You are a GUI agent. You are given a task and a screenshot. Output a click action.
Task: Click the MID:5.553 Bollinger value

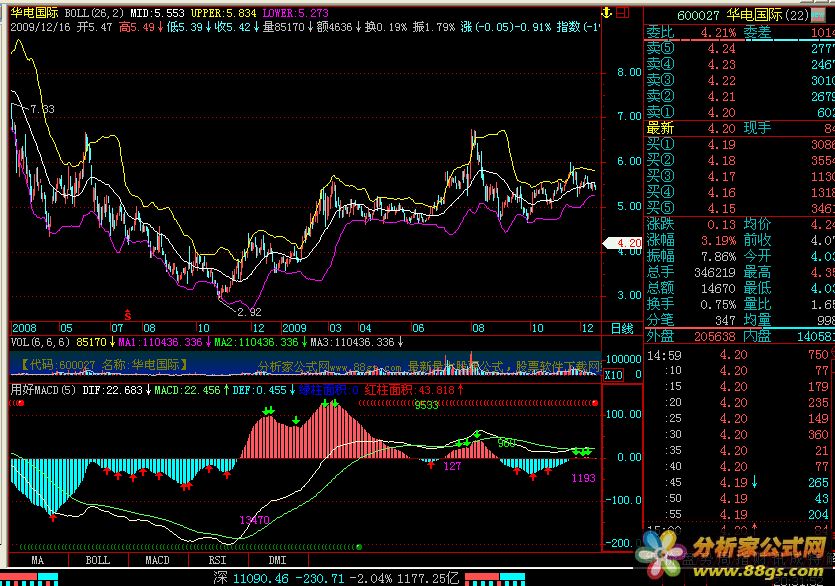coord(158,13)
